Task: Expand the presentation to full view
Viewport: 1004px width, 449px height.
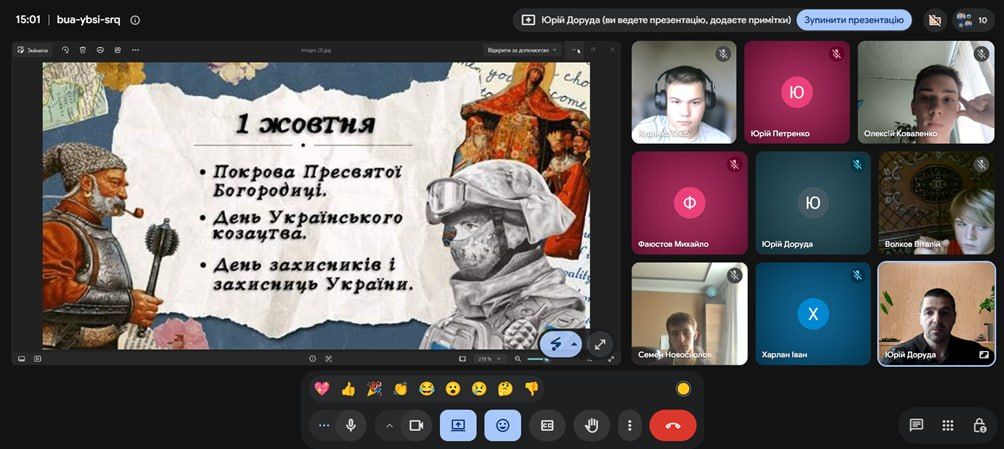Action: pos(600,344)
